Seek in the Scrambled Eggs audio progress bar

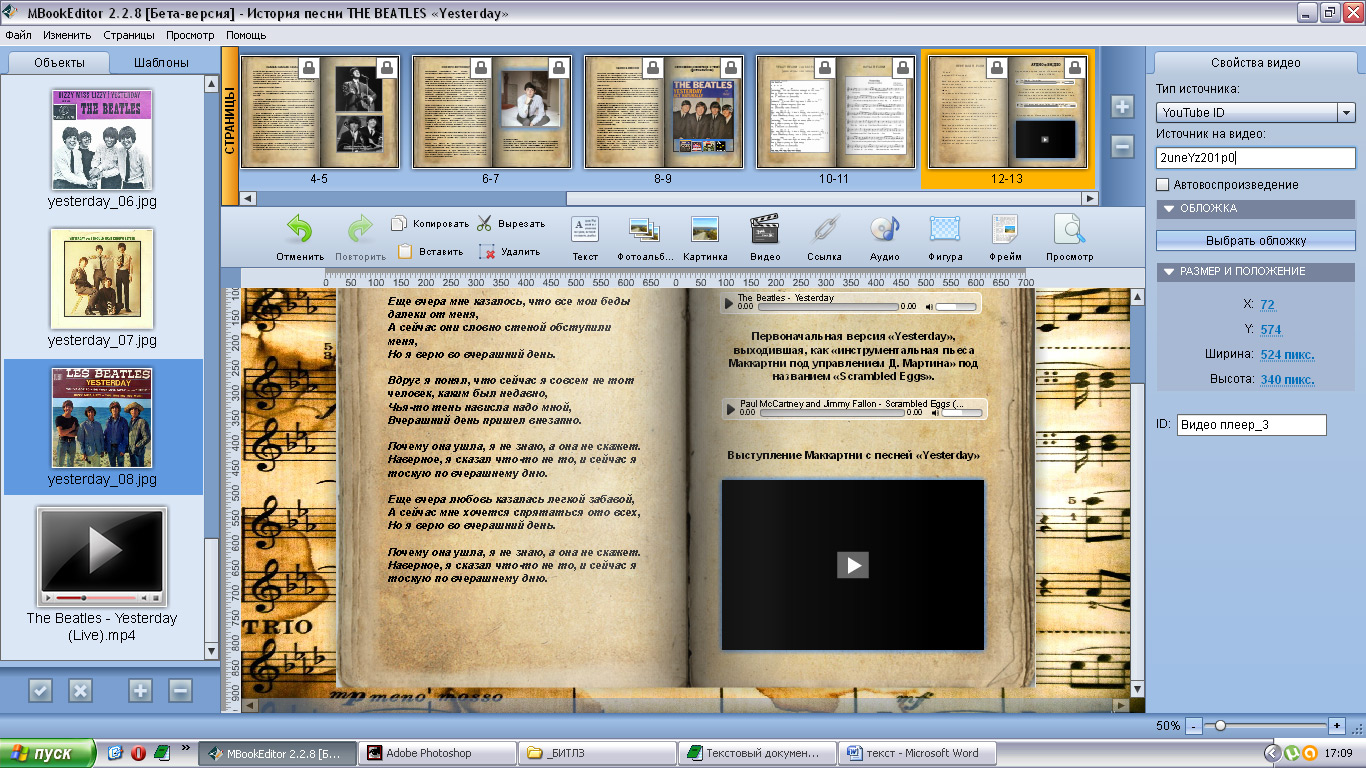click(831, 412)
